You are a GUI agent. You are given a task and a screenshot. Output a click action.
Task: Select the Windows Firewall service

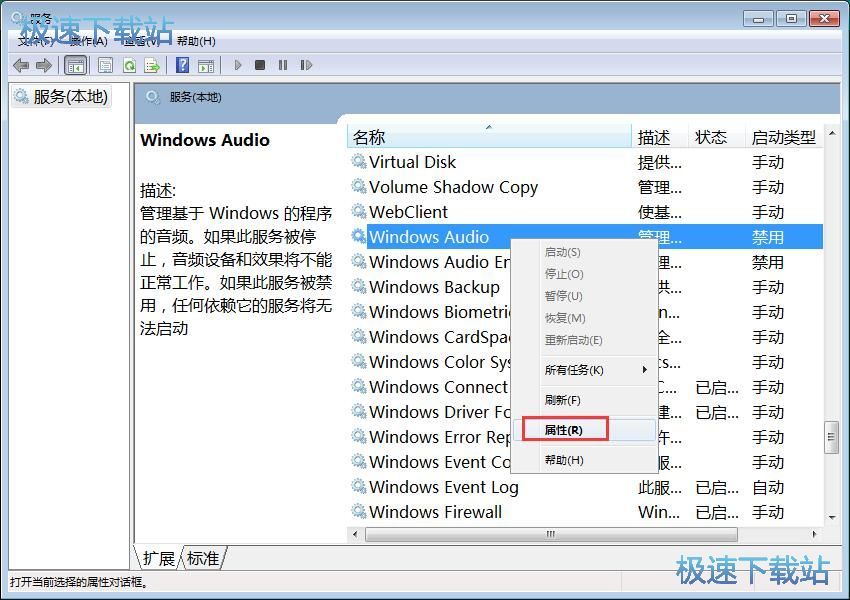(x=585, y=512)
